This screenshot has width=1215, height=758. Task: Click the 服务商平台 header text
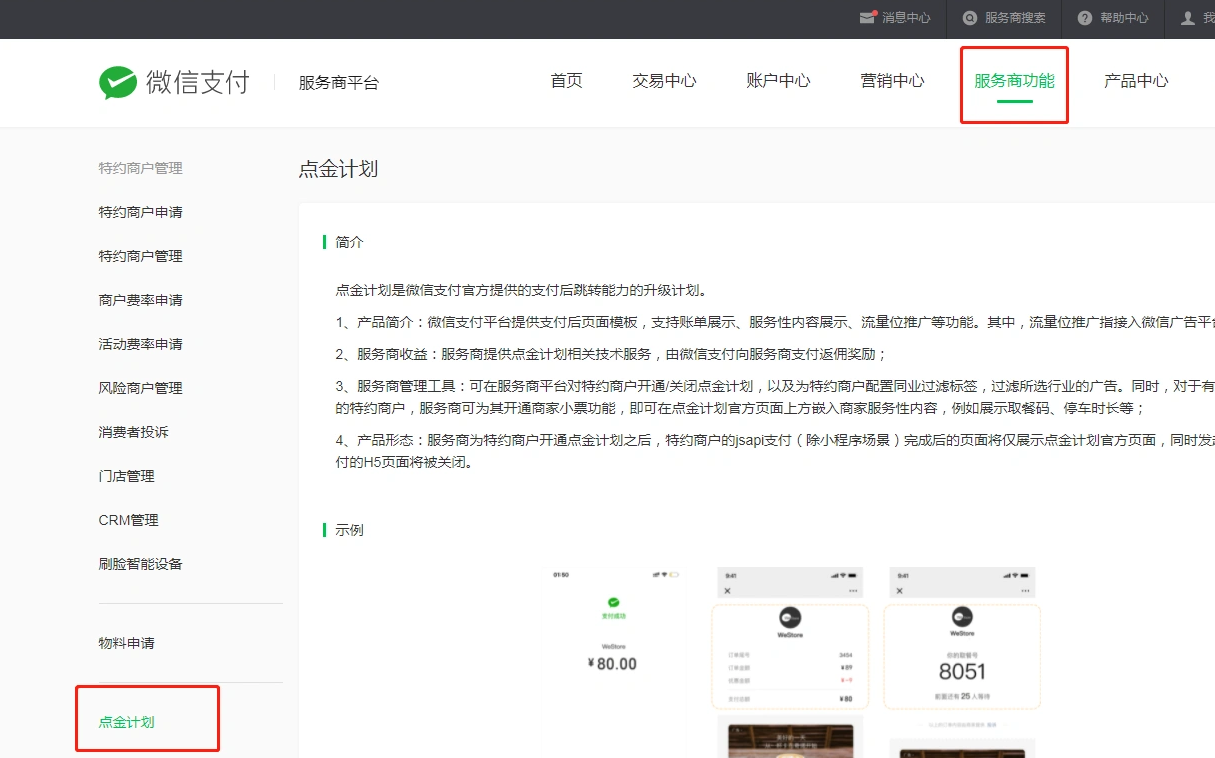339,83
